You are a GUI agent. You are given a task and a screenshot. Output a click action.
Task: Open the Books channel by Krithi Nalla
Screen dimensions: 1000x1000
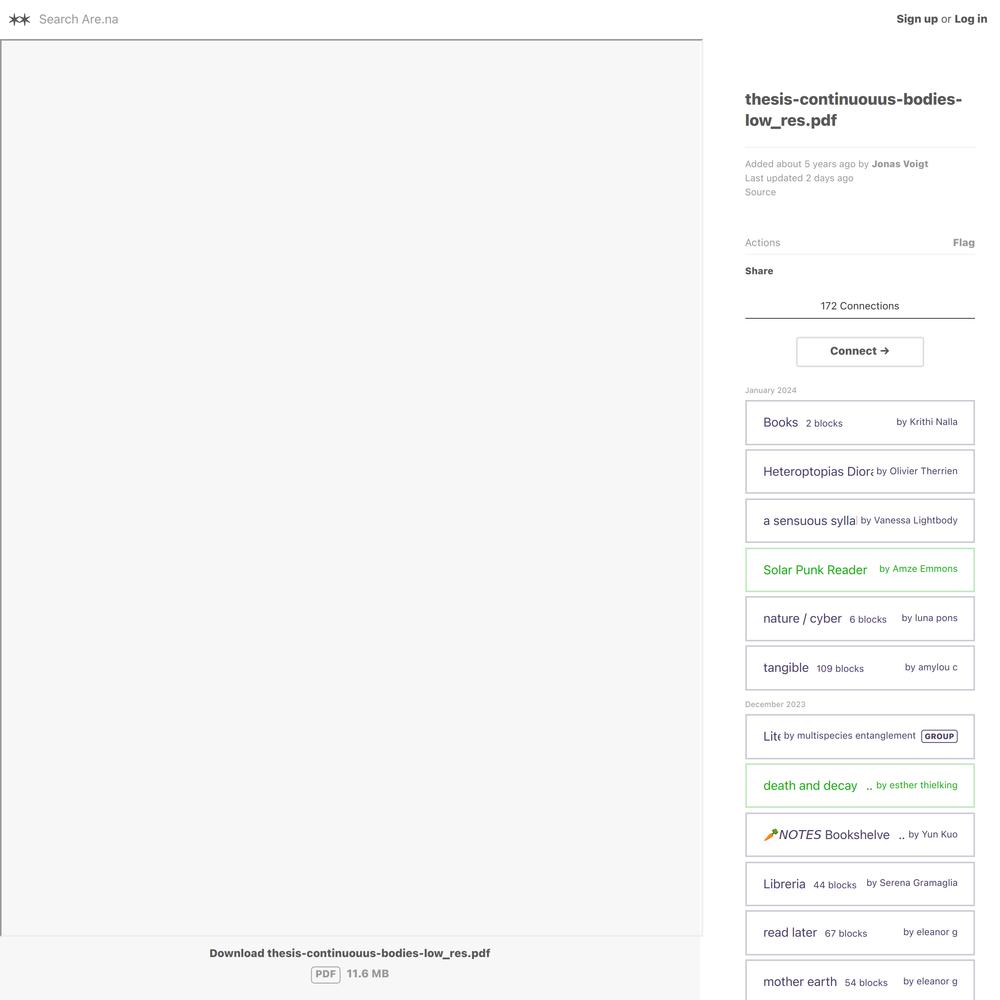pyautogui.click(x=859, y=422)
